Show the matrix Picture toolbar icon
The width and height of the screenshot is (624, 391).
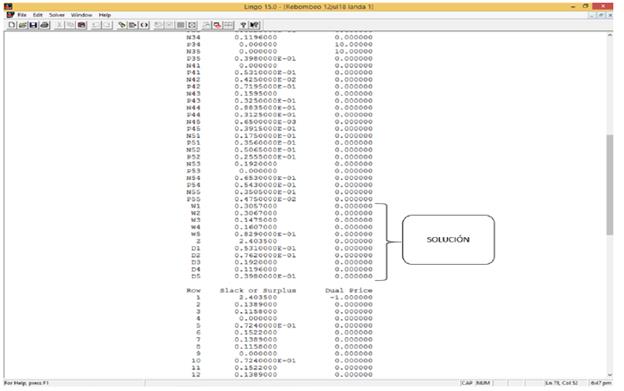pos(180,25)
